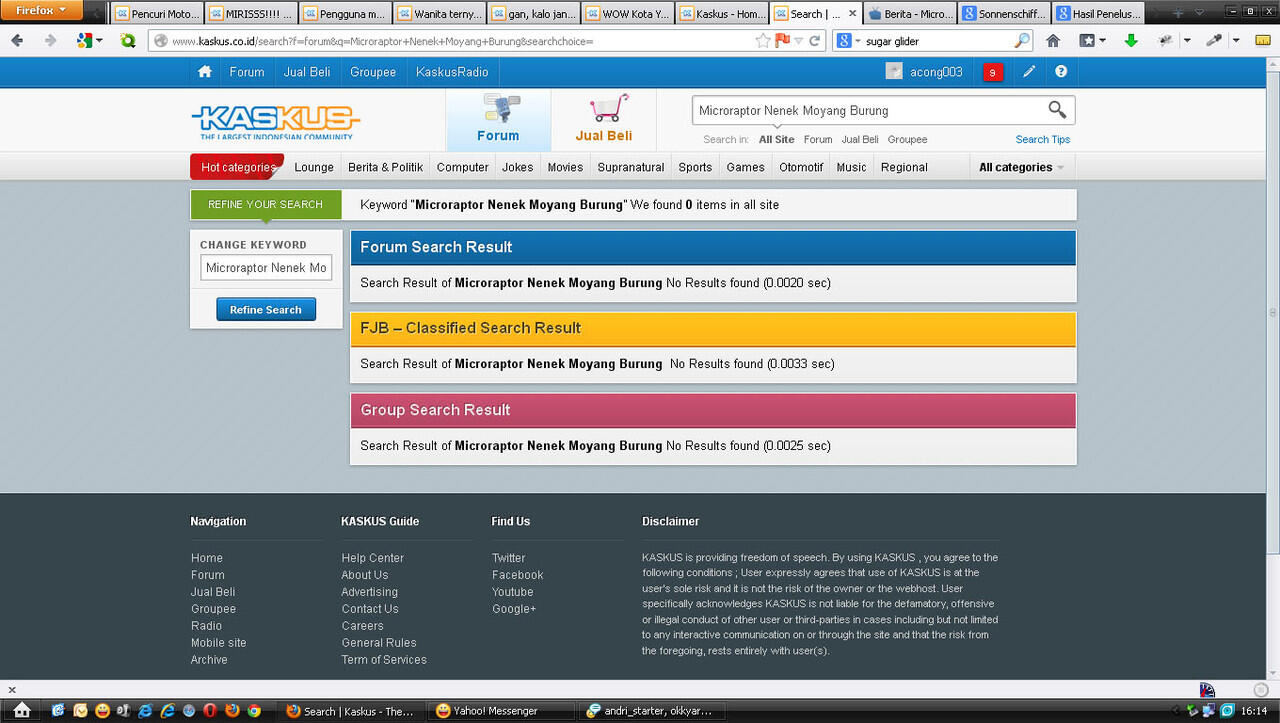This screenshot has width=1280, height=723.
Task: Open General Rules footer link
Action: [379, 643]
